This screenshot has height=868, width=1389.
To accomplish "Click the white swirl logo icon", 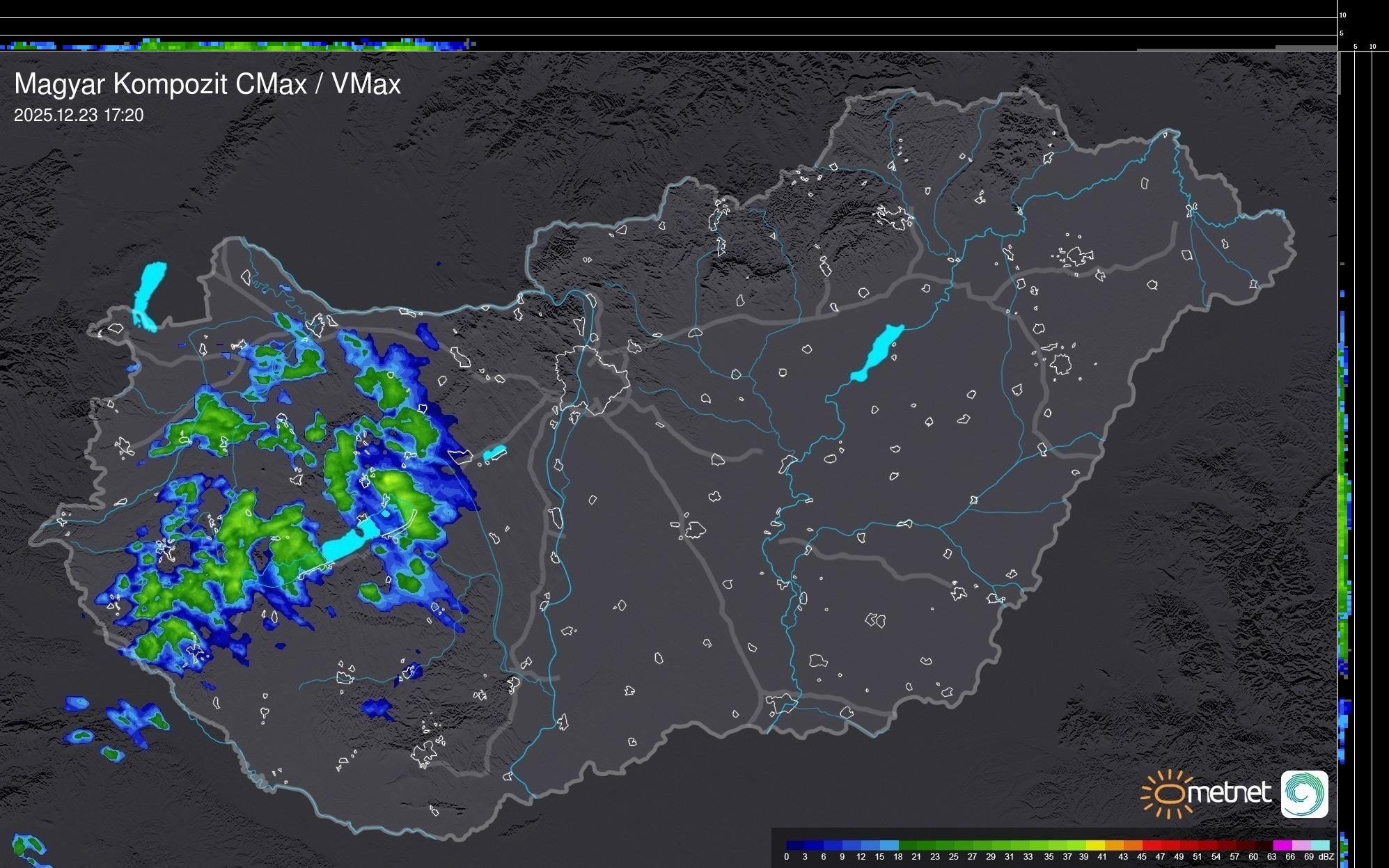I will (1304, 794).
